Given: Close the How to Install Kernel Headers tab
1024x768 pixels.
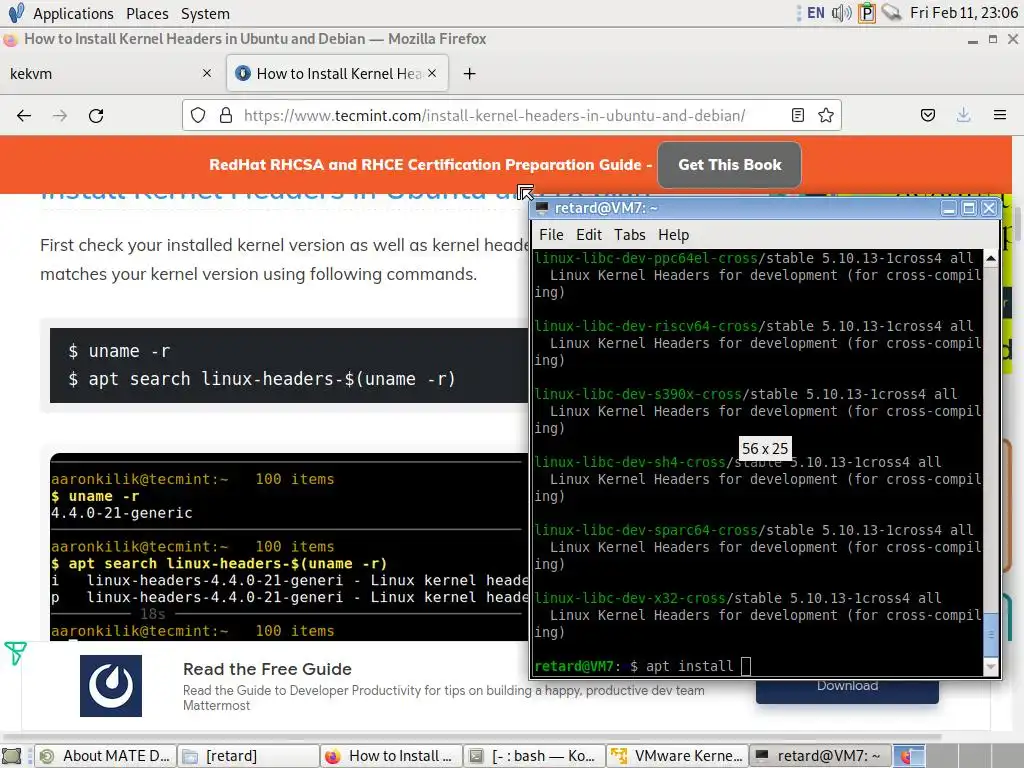Looking at the screenshot, I should 432,73.
